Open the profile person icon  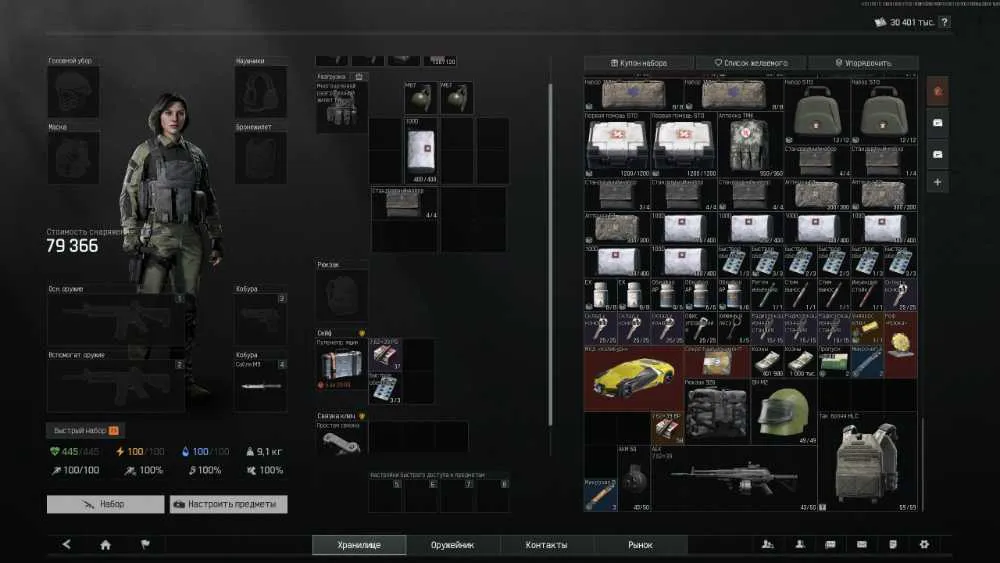pyautogui.click(x=800, y=544)
